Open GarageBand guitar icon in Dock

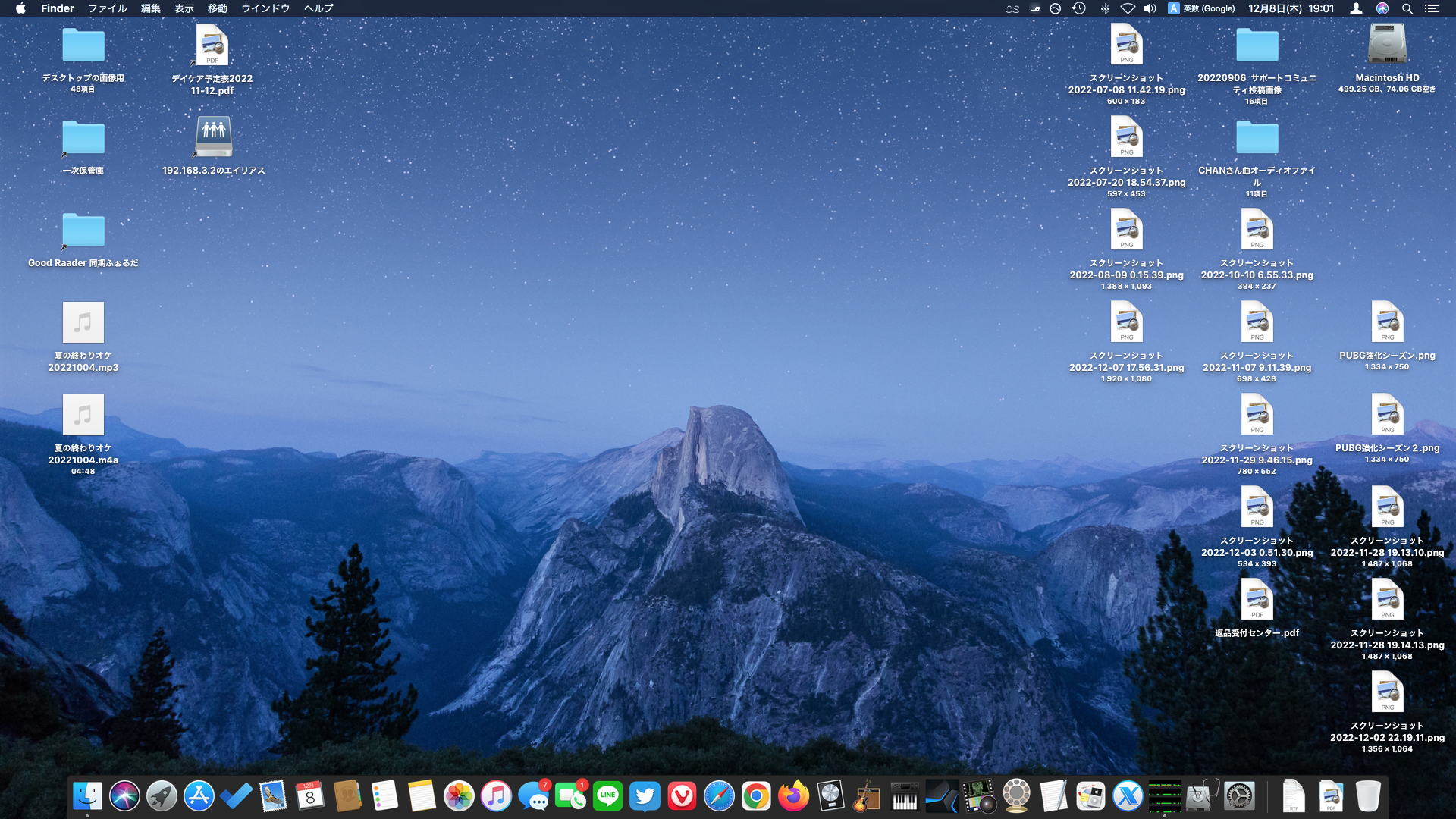[867, 796]
